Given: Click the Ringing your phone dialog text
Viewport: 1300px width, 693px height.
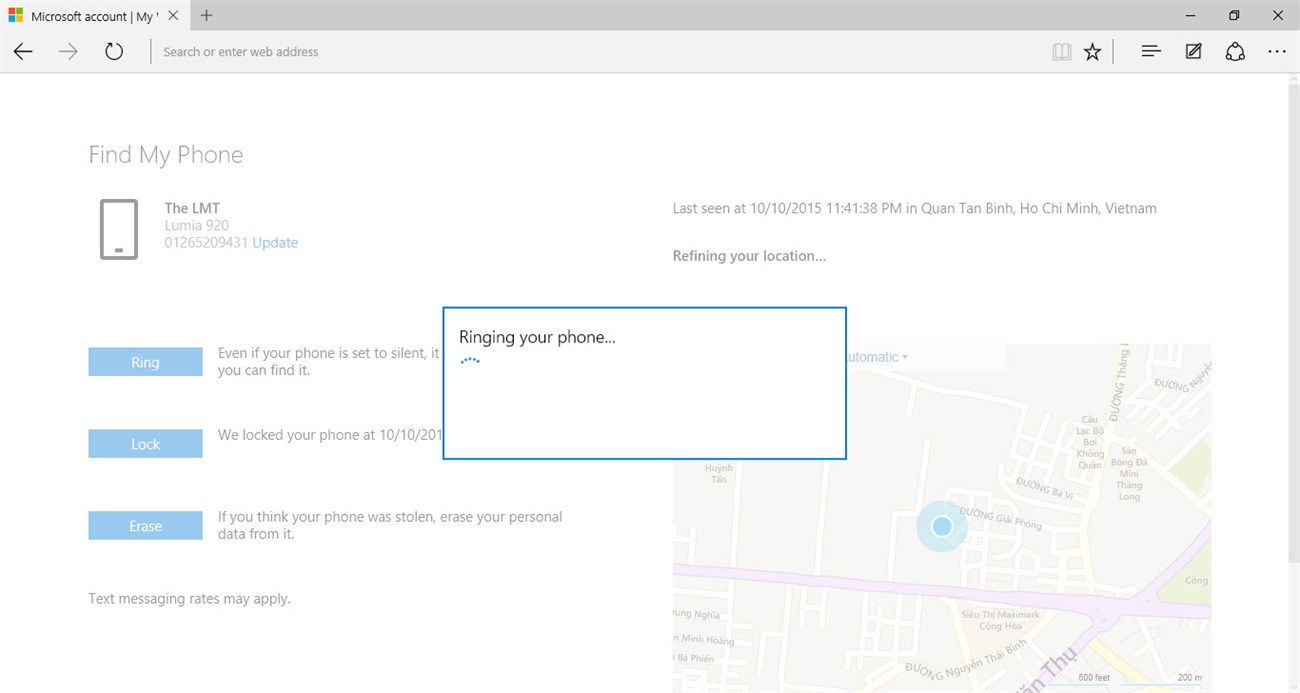Looking at the screenshot, I should tap(537, 337).
